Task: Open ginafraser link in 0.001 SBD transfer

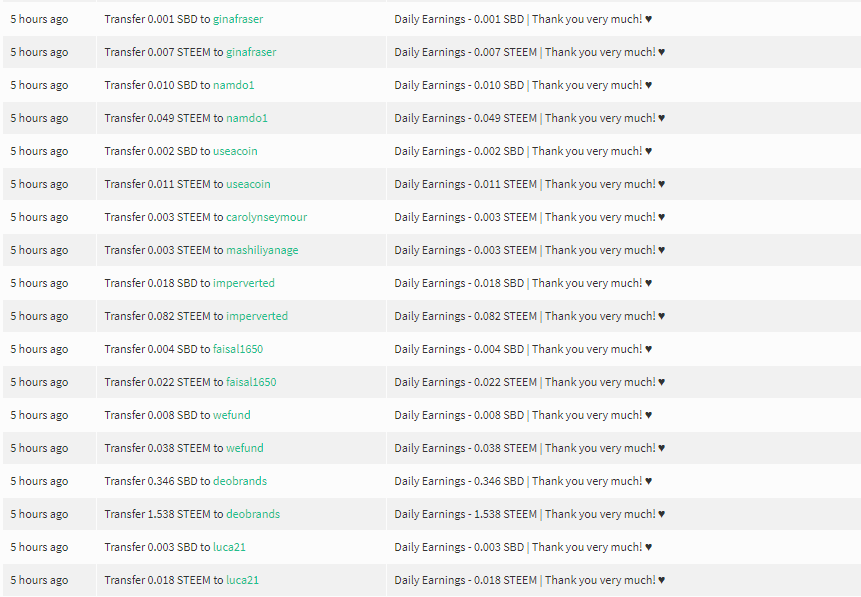Action: [x=238, y=19]
